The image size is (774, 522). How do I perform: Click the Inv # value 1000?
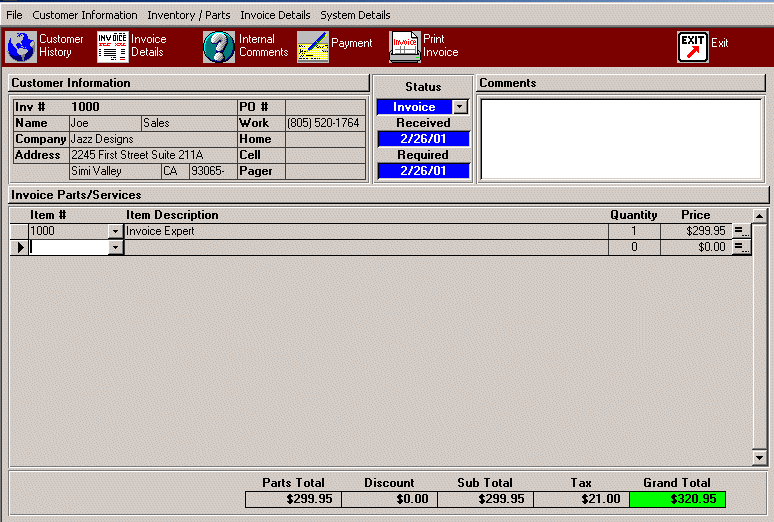coord(85,107)
